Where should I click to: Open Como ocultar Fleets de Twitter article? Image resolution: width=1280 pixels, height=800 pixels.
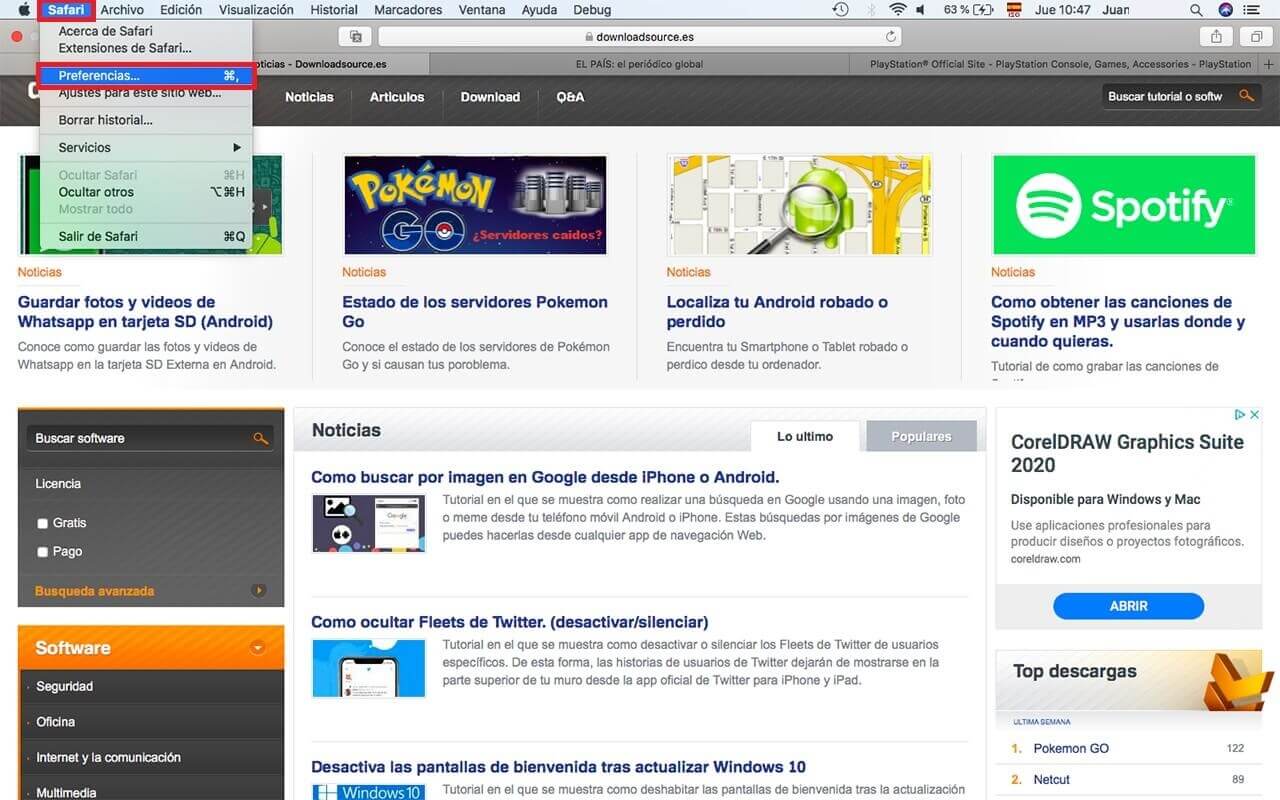[510, 622]
